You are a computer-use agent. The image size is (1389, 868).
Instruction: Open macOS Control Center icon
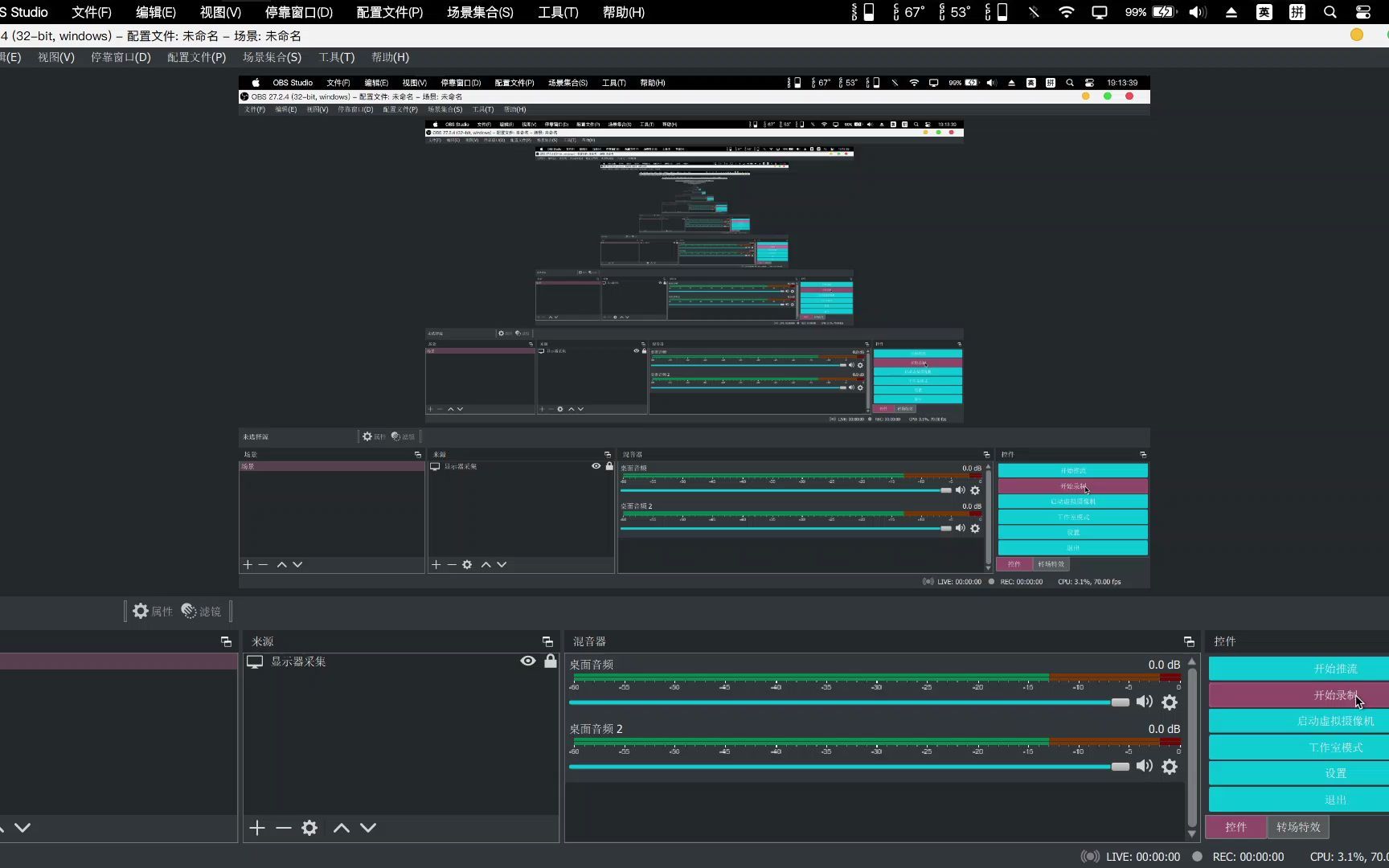point(1363,12)
